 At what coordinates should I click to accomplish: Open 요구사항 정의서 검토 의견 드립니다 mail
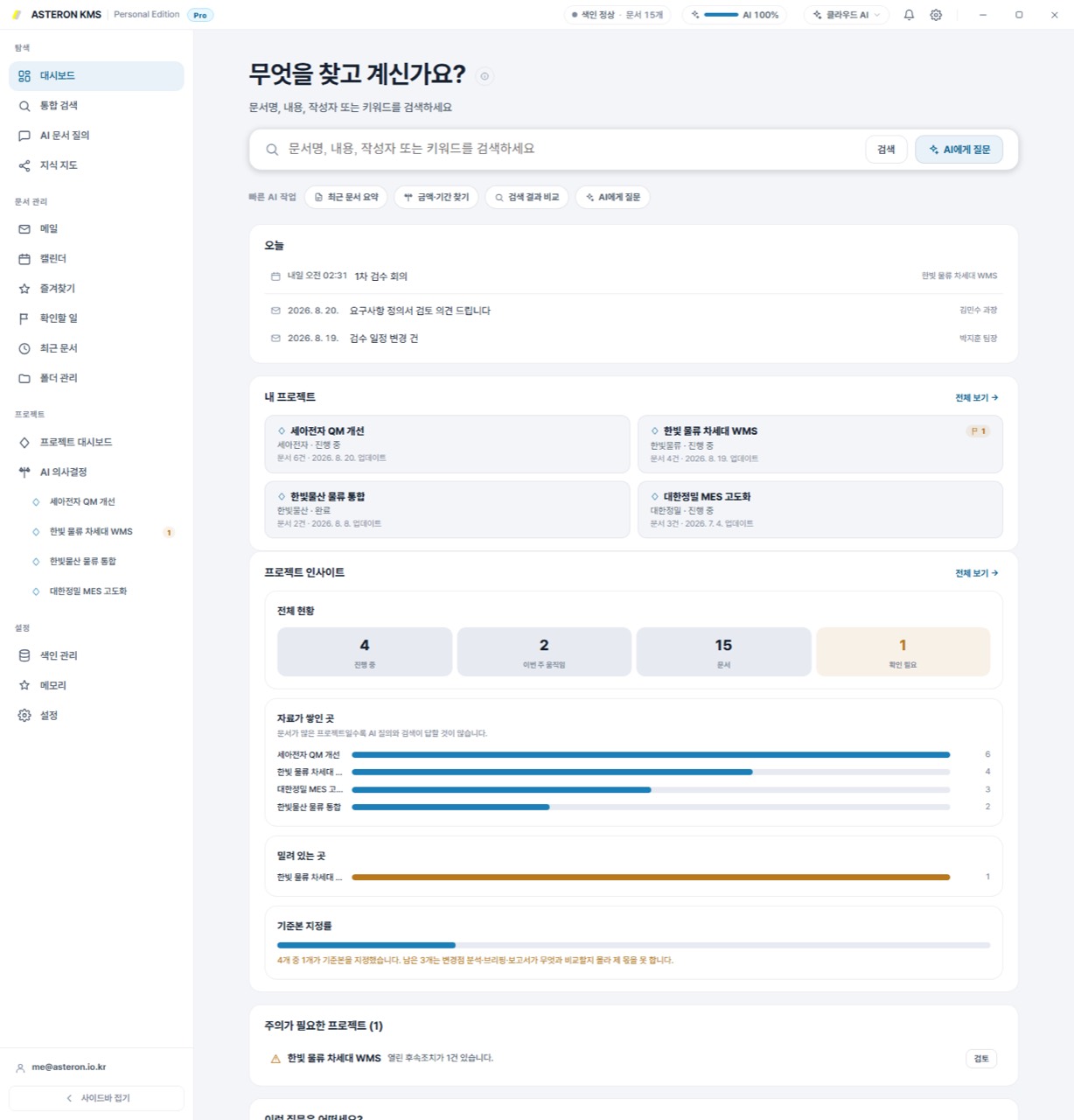633,311
